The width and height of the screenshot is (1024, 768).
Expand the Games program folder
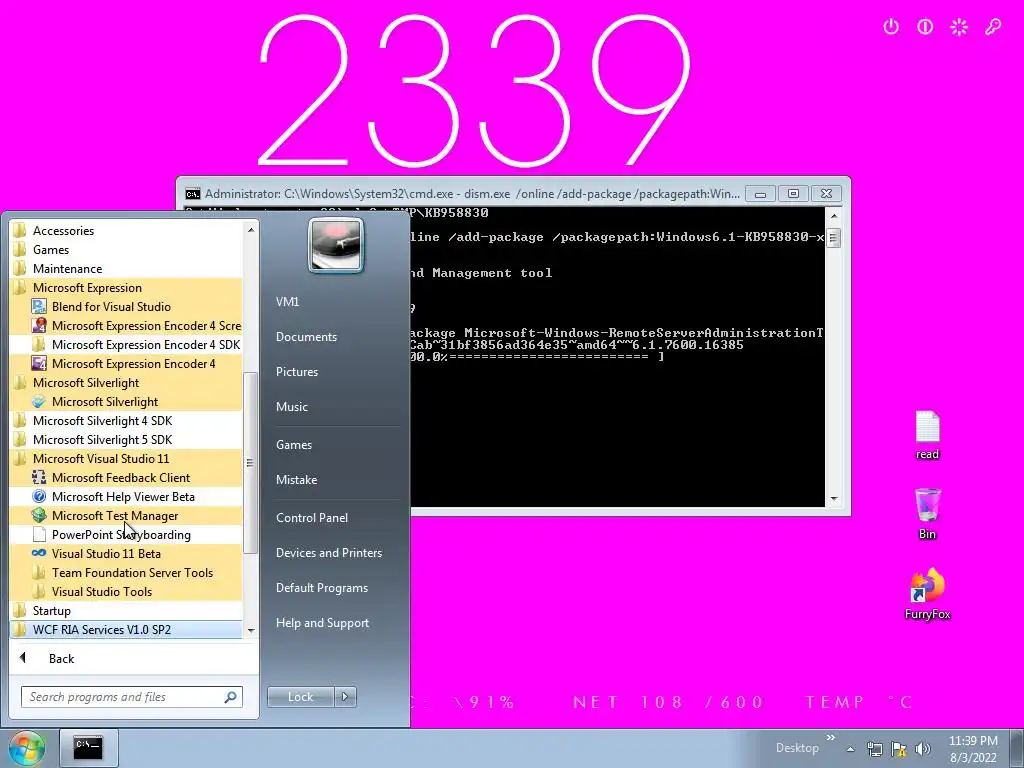pyautogui.click(x=125, y=249)
